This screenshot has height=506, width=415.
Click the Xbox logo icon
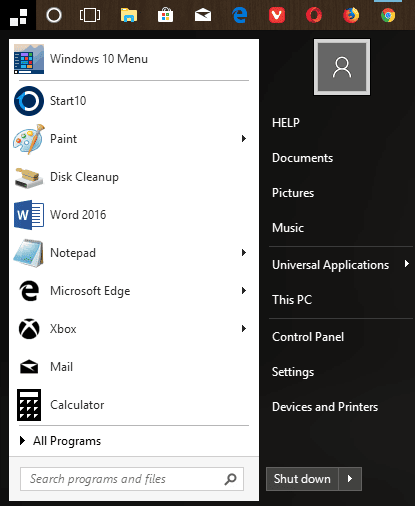(29, 329)
